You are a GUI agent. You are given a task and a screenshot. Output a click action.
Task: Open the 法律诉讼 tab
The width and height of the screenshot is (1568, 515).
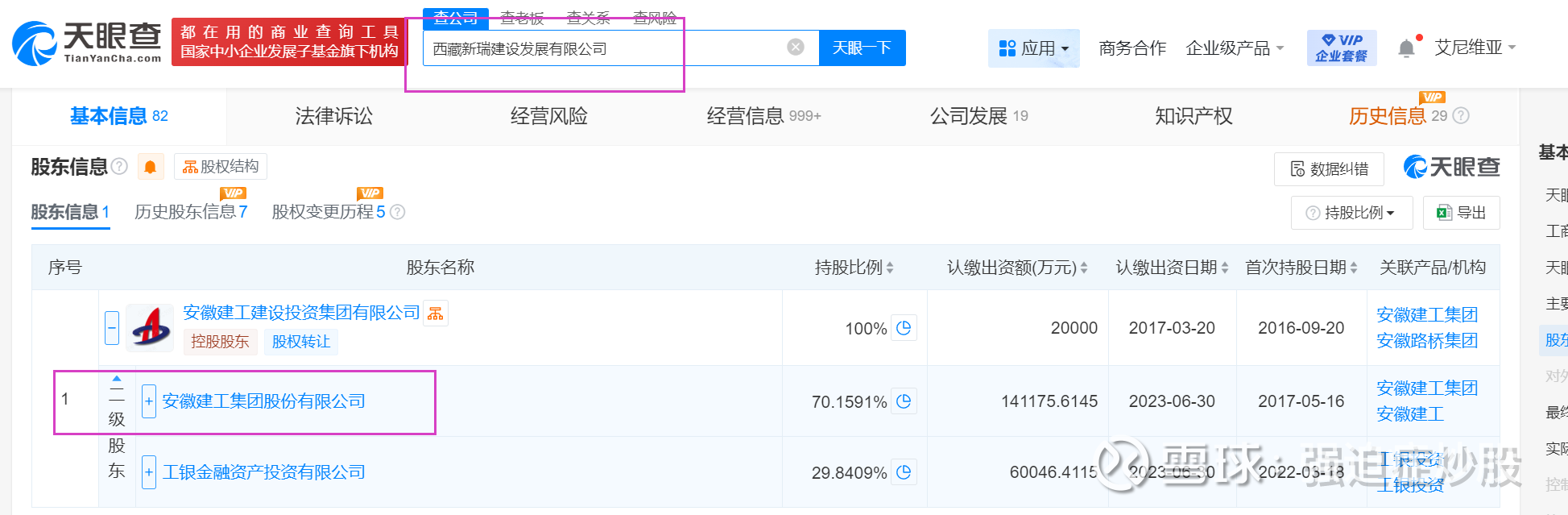click(334, 116)
